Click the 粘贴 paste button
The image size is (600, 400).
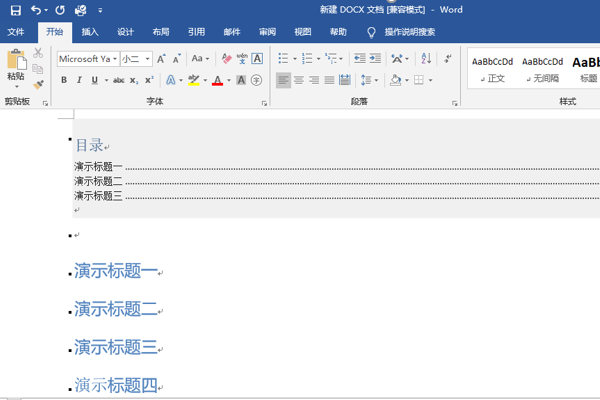pyautogui.click(x=16, y=65)
